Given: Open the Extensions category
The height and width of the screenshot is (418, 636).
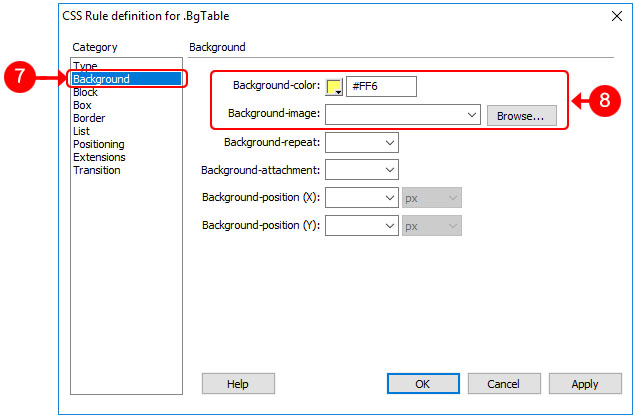Looking at the screenshot, I should click(x=99, y=157).
